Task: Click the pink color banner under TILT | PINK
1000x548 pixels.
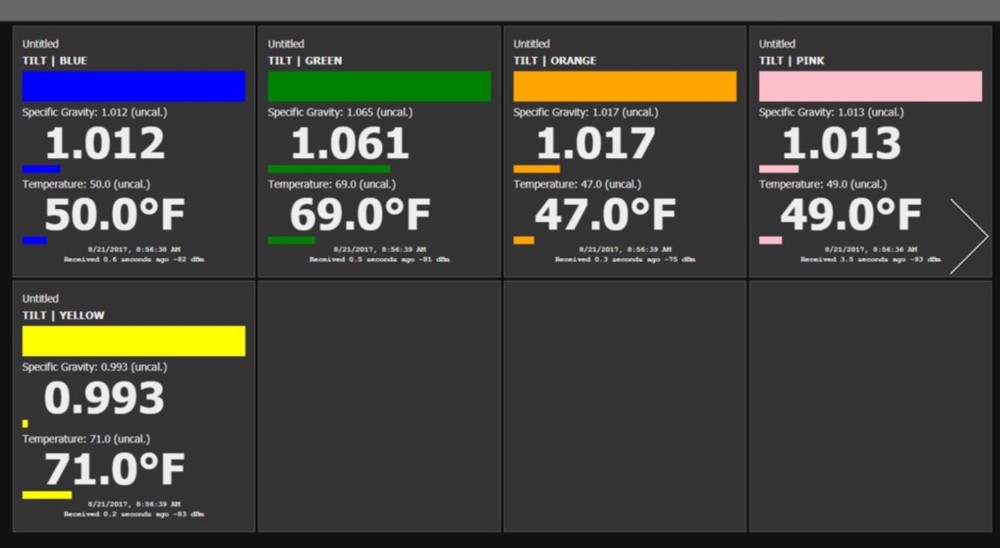Action: click(870, 86)
